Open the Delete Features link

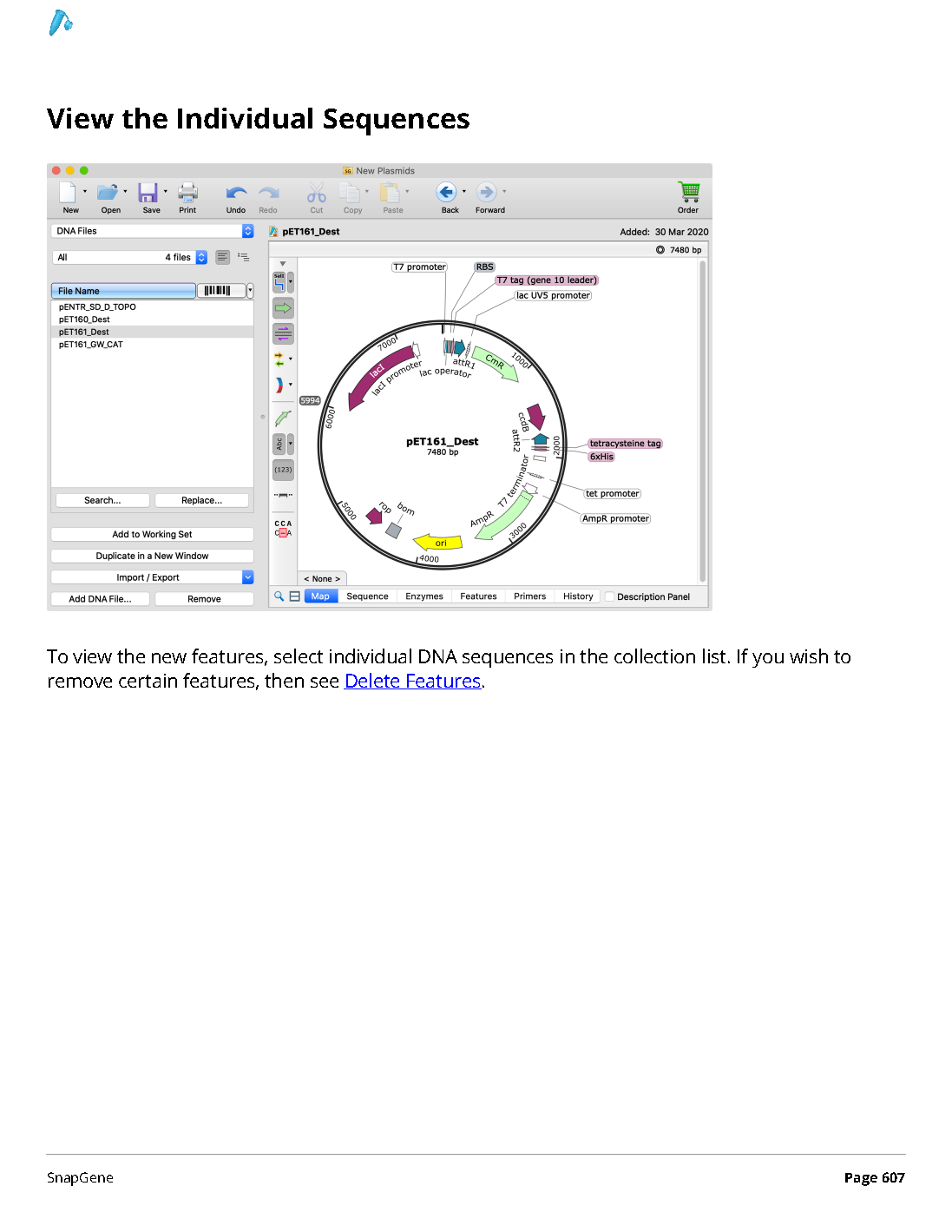pyautogui.click(x=413, y=682)
